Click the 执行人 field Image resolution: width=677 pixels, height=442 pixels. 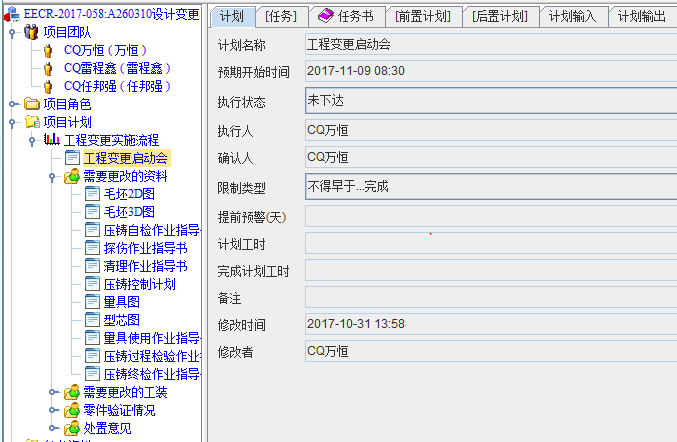(491, 130)
